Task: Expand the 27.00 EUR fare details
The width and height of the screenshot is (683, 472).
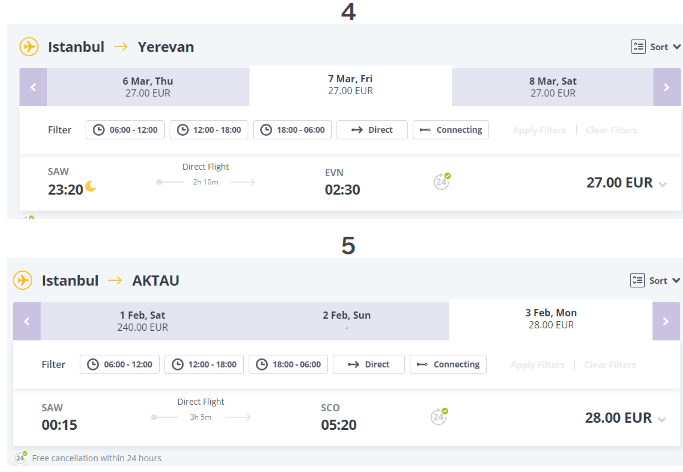Action: pos(662,184)
